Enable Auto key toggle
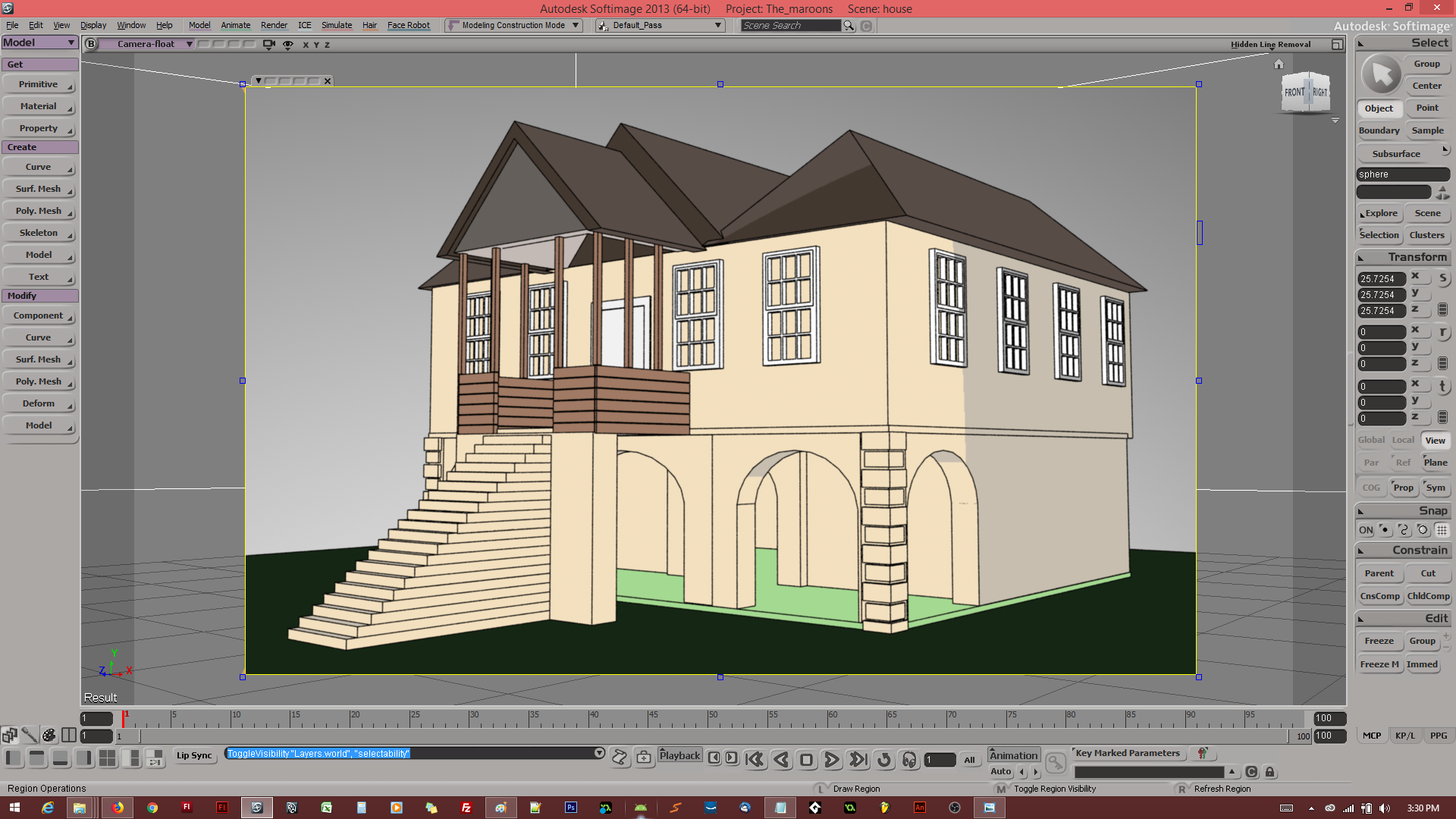The image size is (1456, 819). 1000,771
